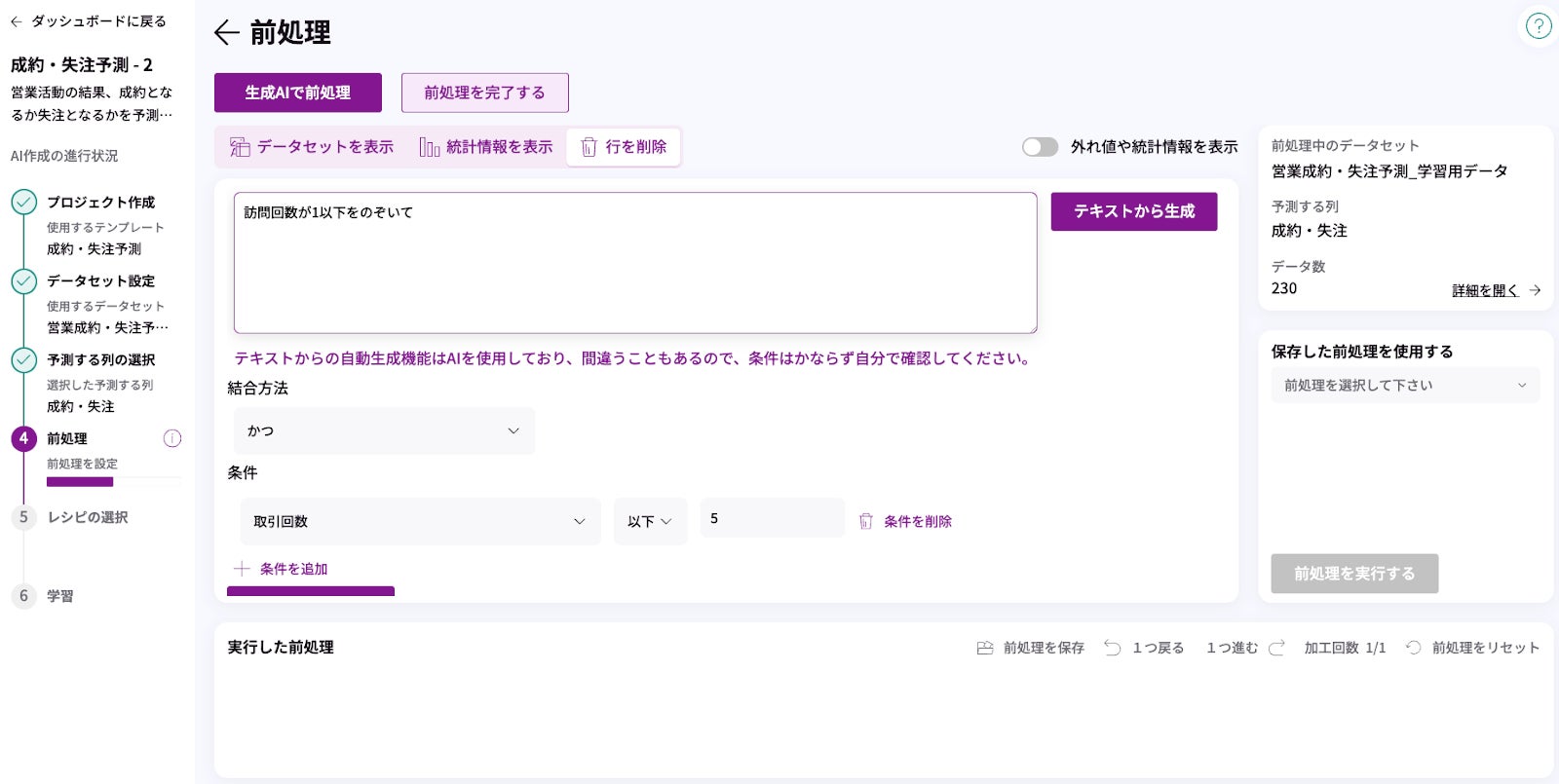Click the condition value field containing 5
This screenshot has width=1559, height=784.
coord(772,518)
